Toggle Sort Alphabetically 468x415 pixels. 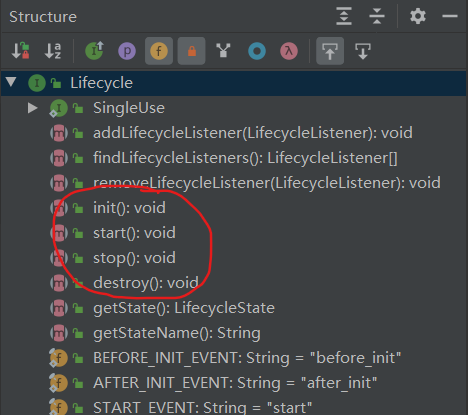[53, 51]
